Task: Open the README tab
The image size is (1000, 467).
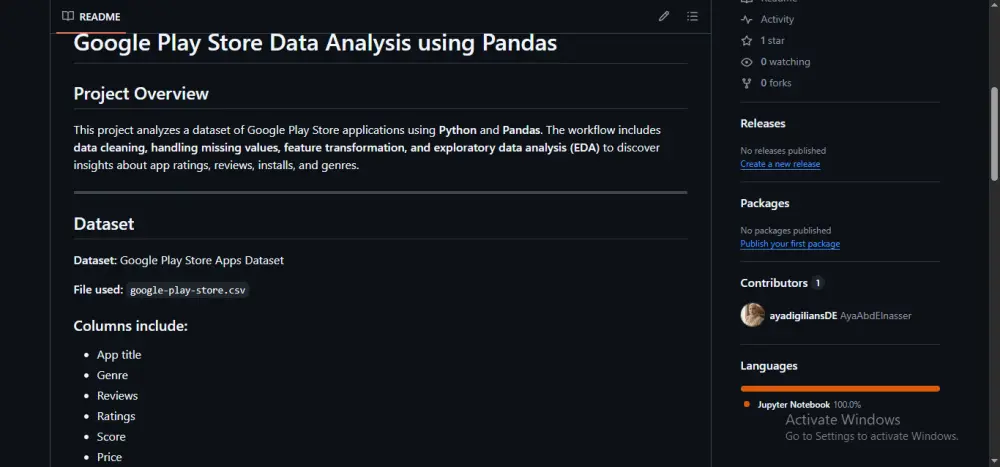Action: (91, 17)
